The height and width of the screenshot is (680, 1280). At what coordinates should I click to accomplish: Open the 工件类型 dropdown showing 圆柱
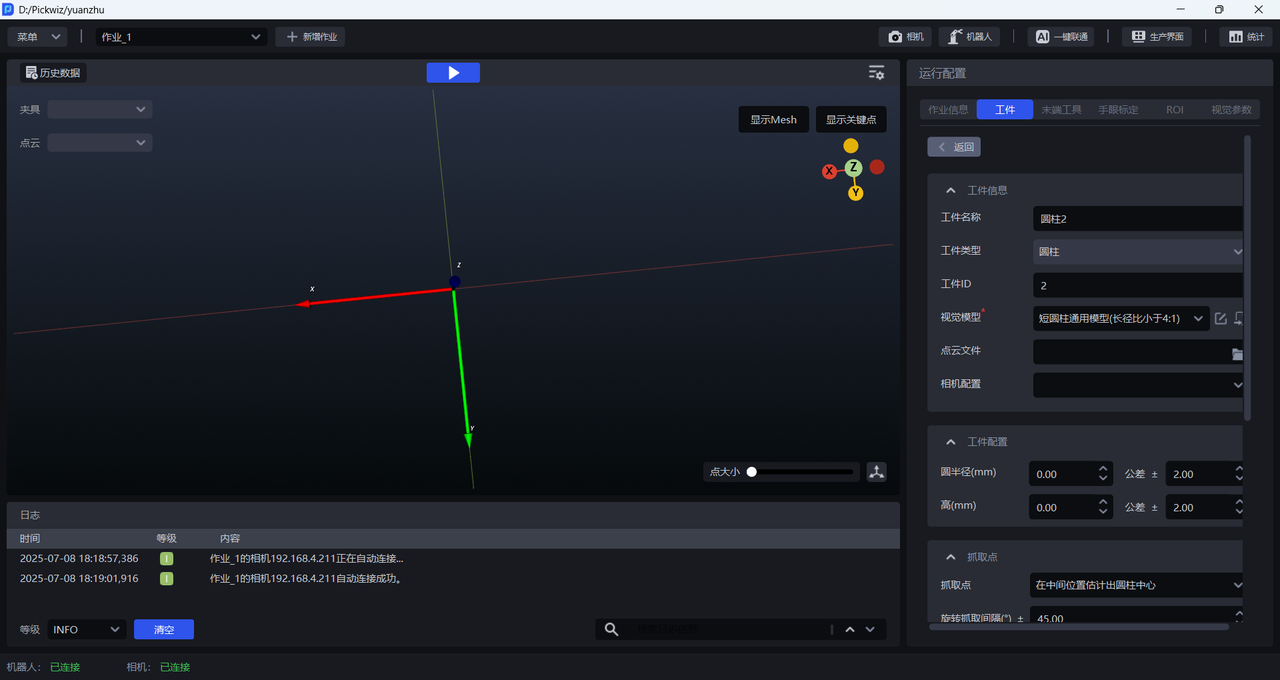pos(1138,252)
